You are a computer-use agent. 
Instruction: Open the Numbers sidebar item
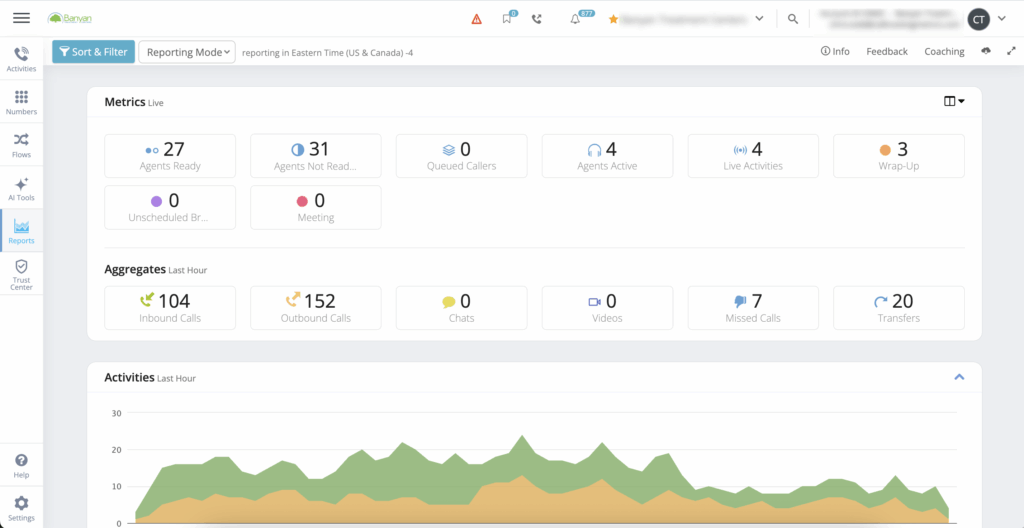point(21,102)
